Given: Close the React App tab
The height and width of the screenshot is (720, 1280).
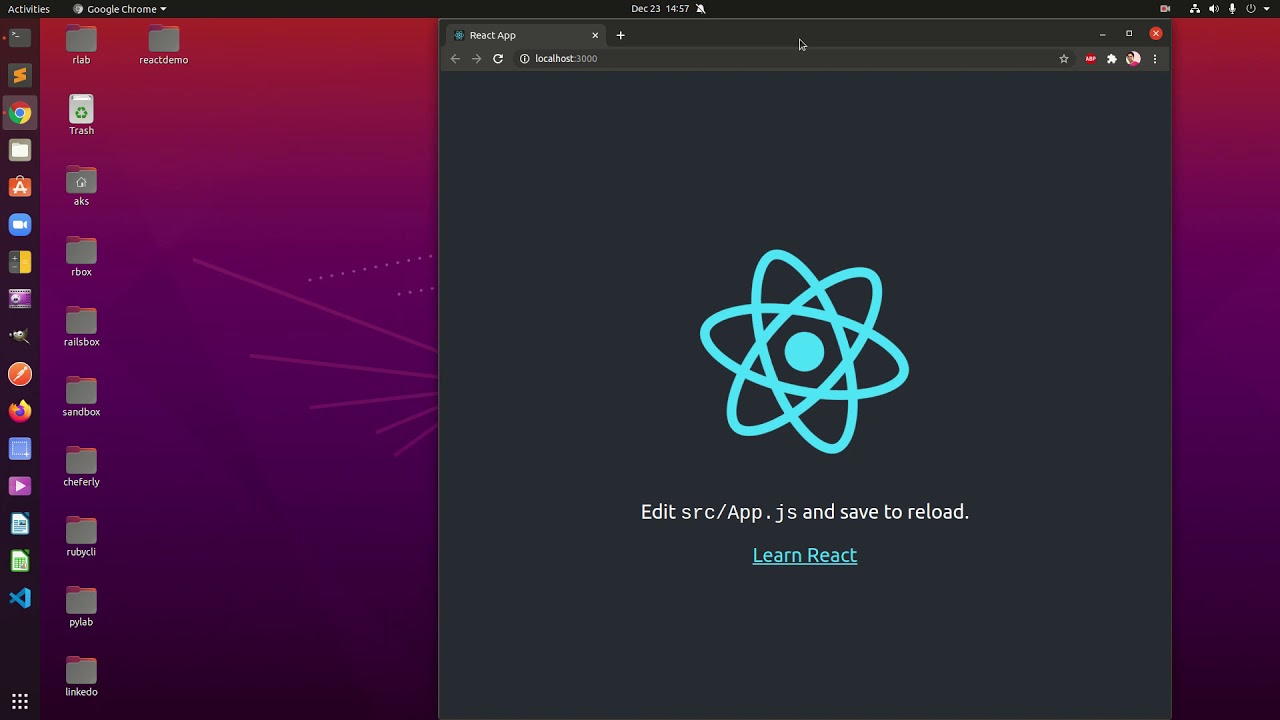Looking at the screenshot, I should (595, 35).
